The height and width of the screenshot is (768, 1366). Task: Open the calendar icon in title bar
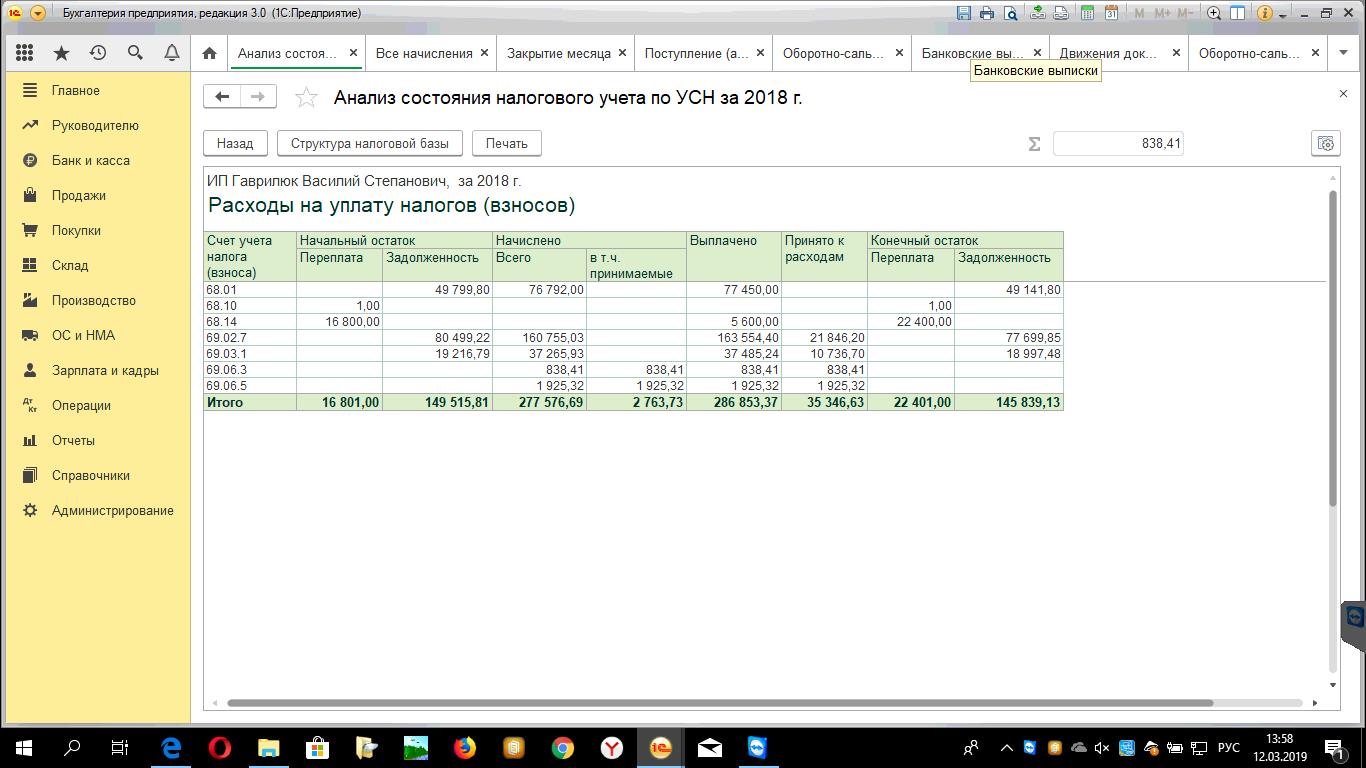click(1111, 13)
